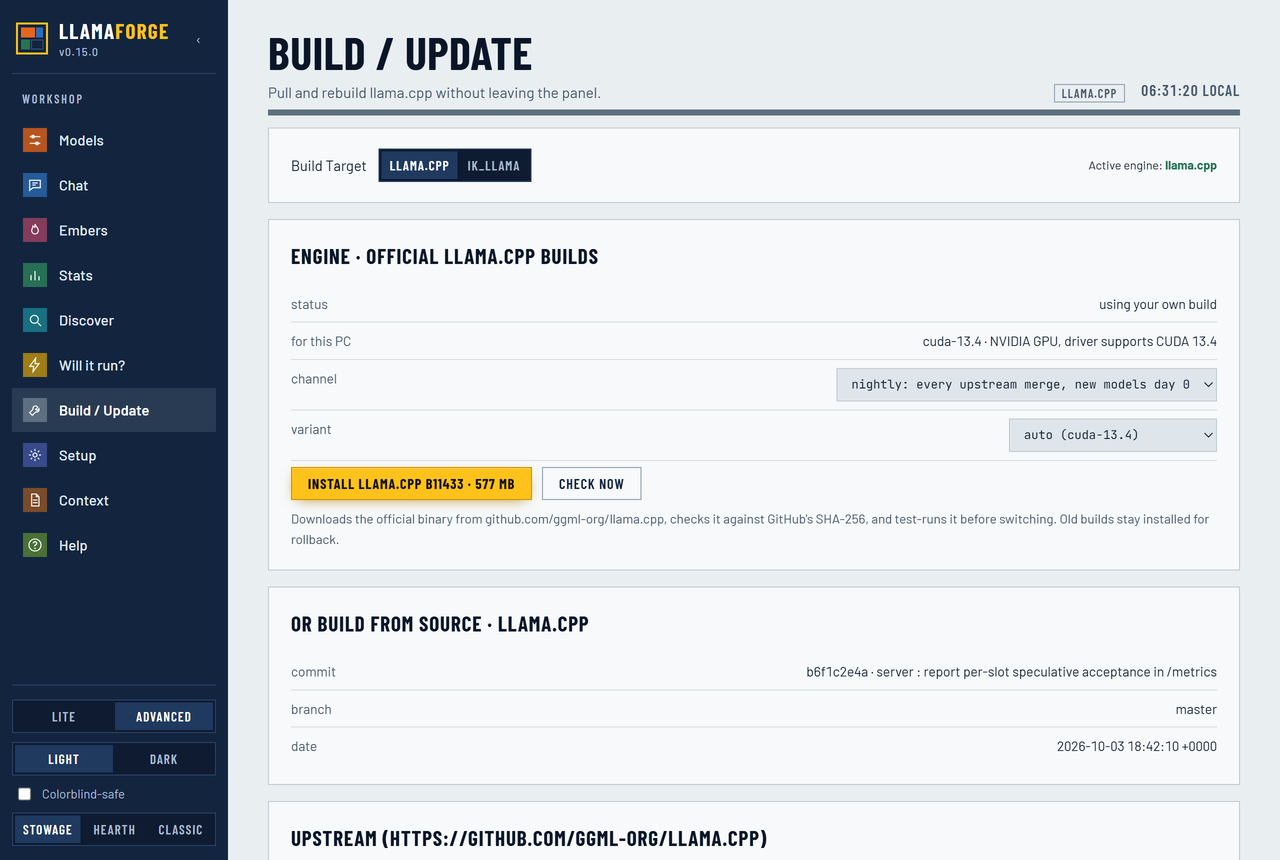The image size is (1280, 860).
Task: Open the variant auto (cuda-13.4) dropdown
Action: 1113,435
